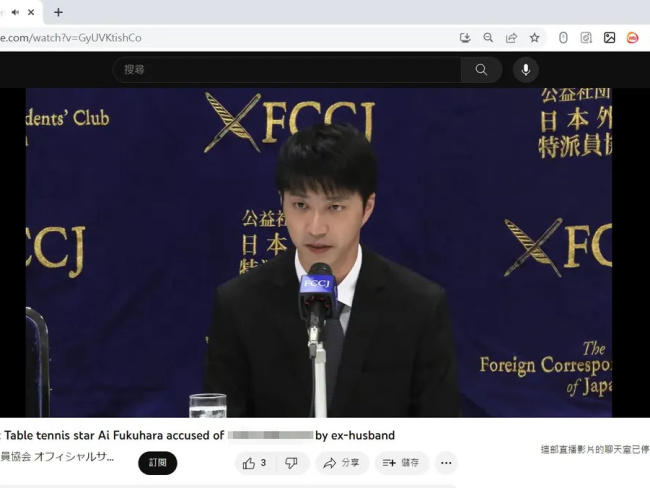650x488 pixels.
Task: Focus the YouTube search field
Action: (x=287, y=70)
